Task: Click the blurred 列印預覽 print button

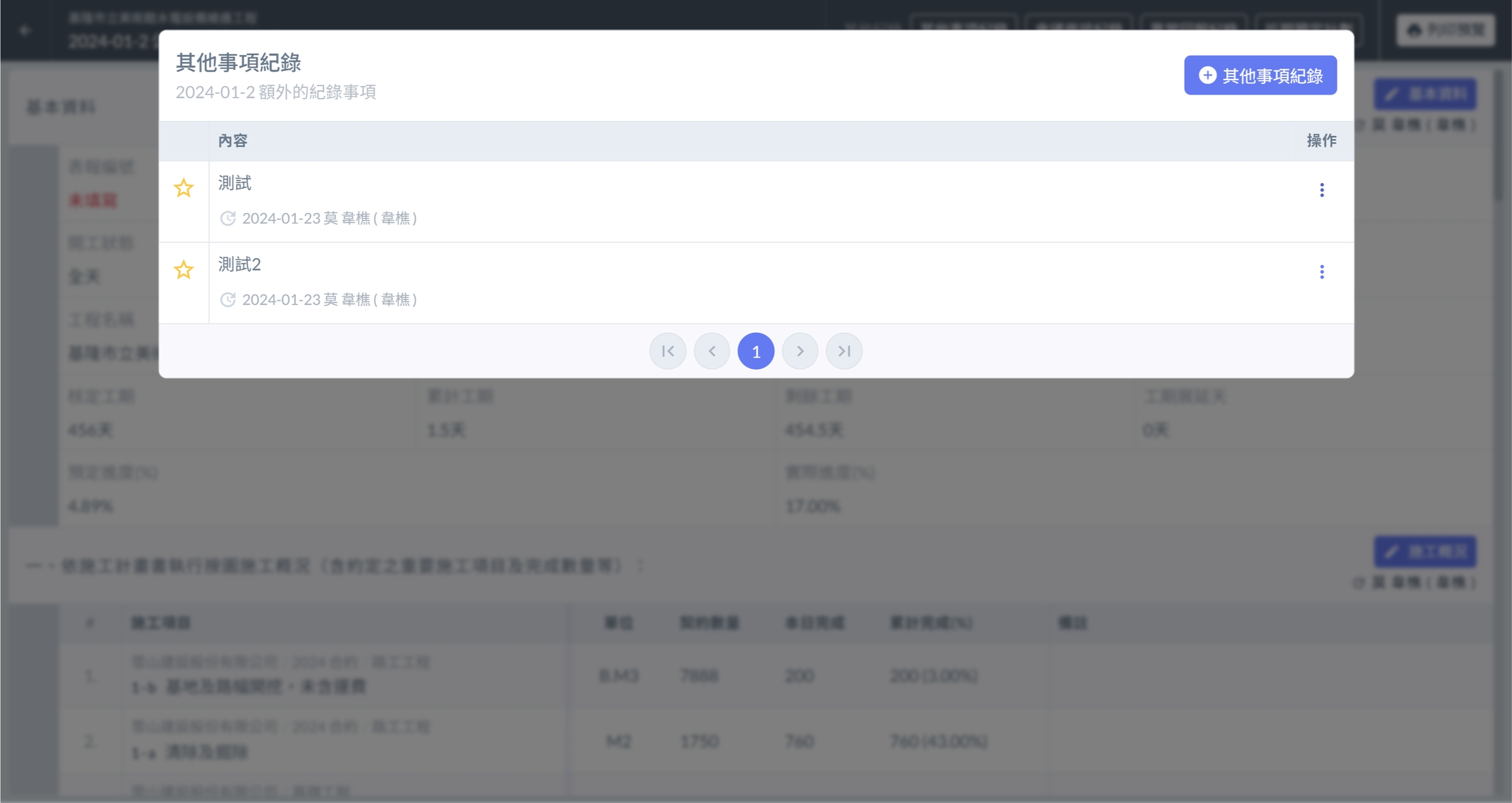Action: coord(1445,30)
